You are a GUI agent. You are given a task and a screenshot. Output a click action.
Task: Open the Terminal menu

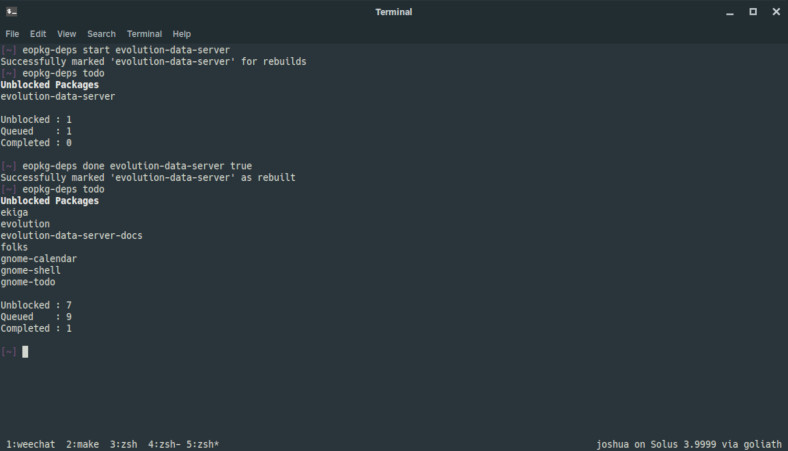(x=144, y=34)
